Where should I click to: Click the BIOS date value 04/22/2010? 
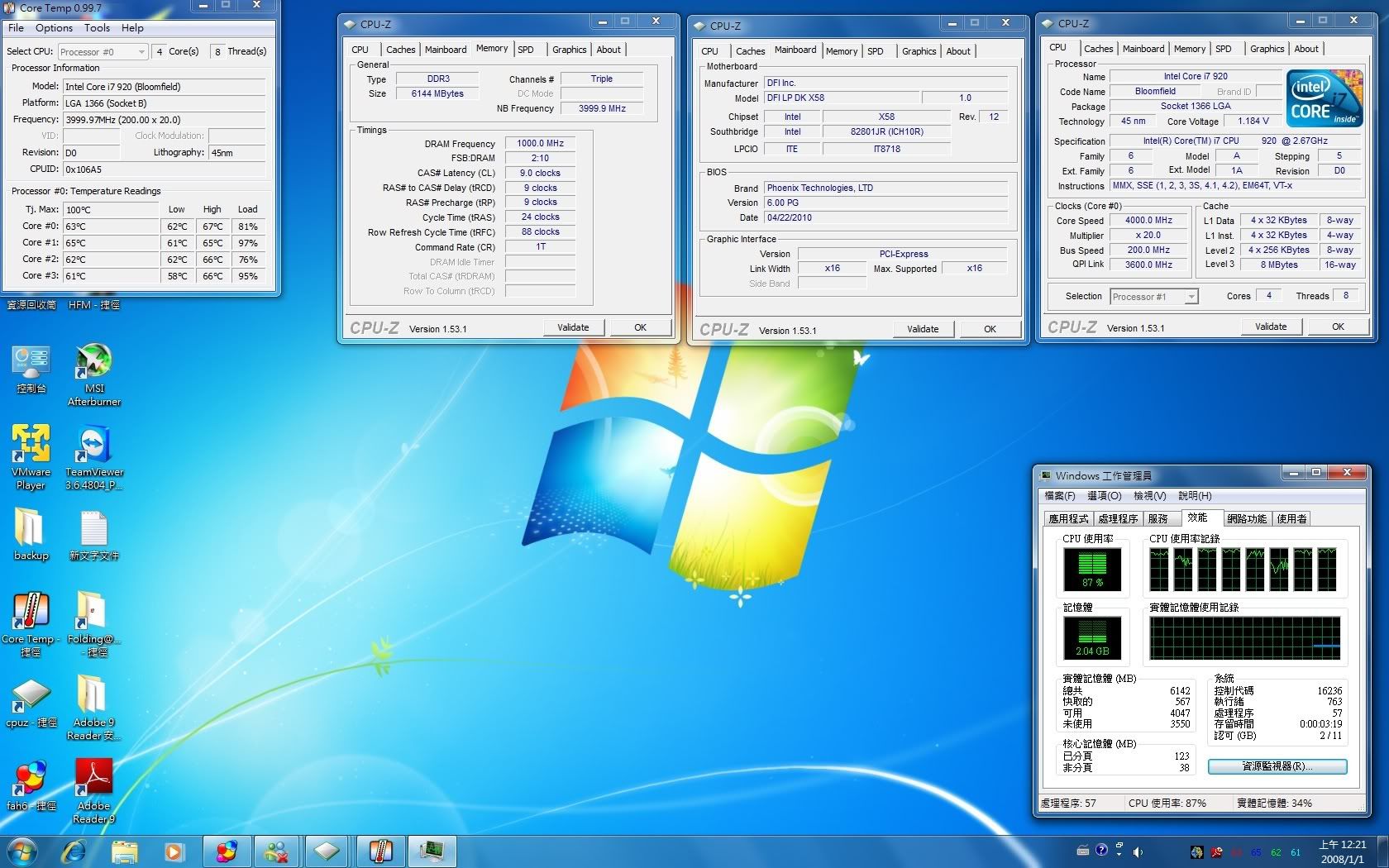[x=885, y=218]
